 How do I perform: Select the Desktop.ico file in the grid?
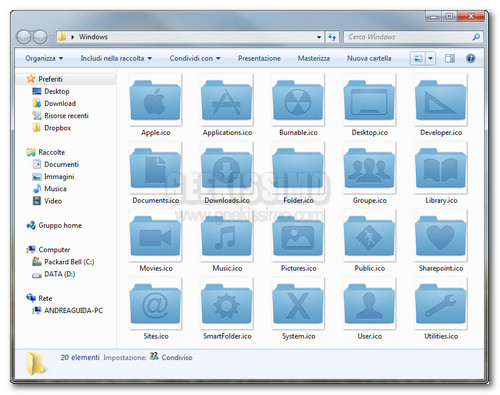(x=369, y=100)
